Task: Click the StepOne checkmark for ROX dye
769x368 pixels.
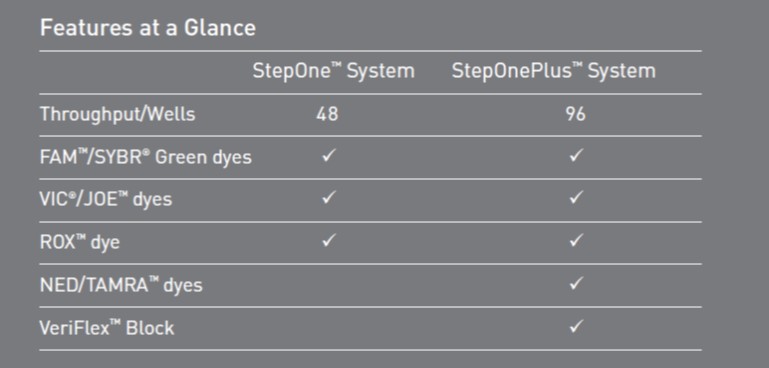Action: pos(328,241)
